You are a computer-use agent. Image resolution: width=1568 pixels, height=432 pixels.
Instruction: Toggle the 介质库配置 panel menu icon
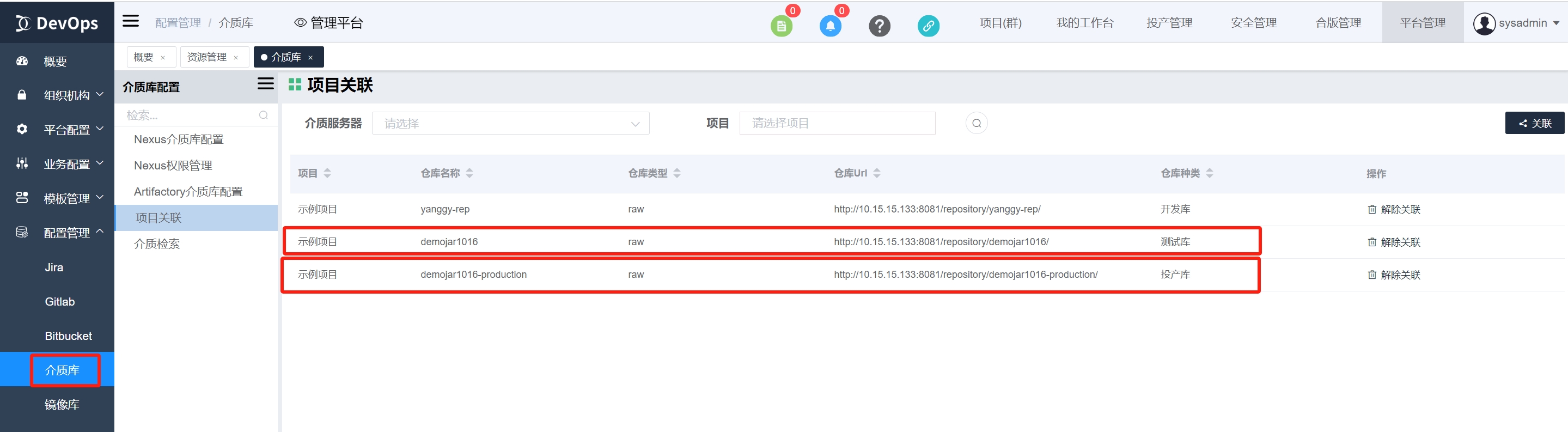(x=265, y=84)
